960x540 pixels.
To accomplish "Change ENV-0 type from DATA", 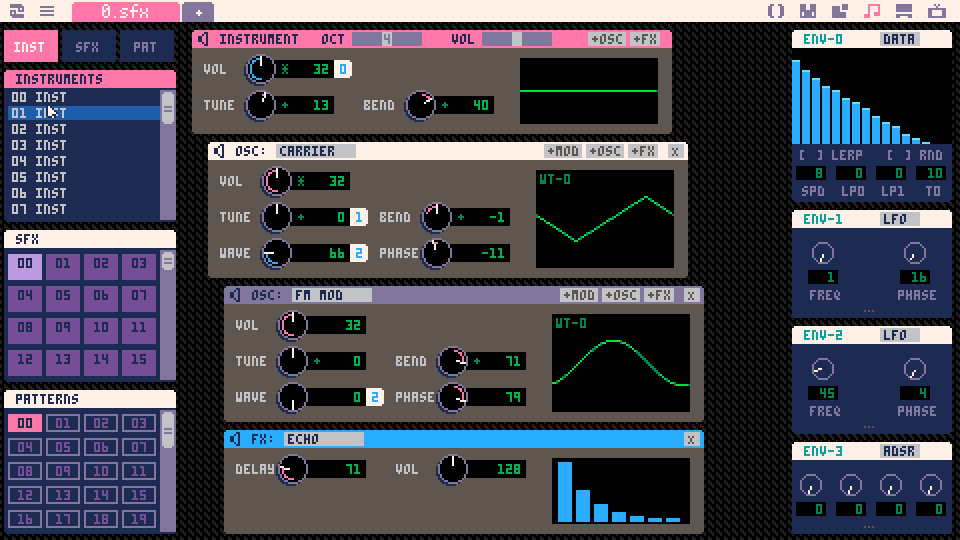I will point(899,39).
